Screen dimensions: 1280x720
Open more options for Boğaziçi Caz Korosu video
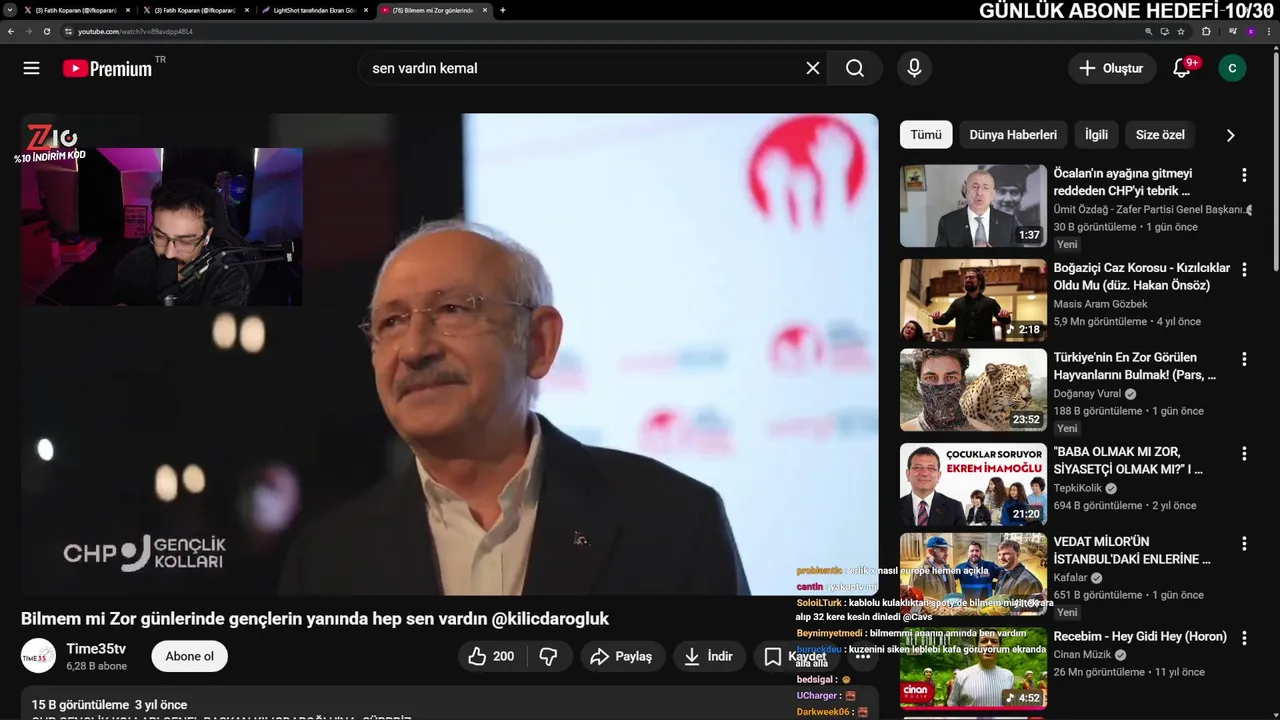click(x=1244, y=270)
